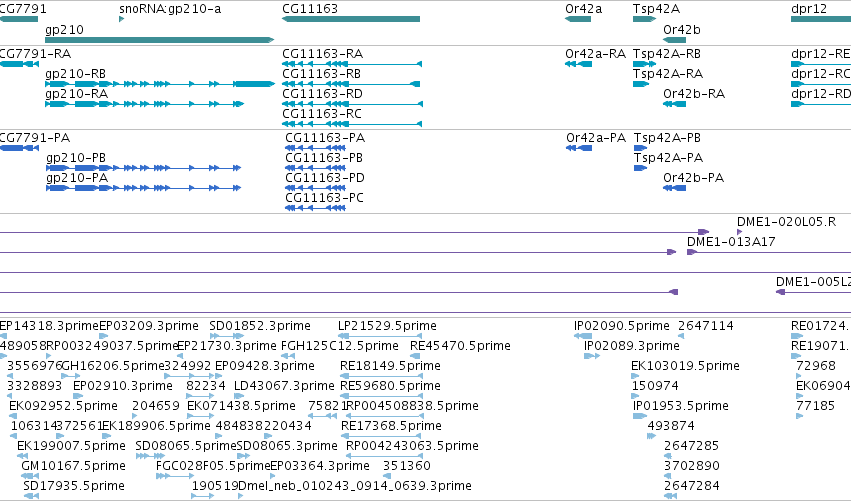Click the IP02089.3prime label
This screenshot has width=851, height=501.
[632, 346]
